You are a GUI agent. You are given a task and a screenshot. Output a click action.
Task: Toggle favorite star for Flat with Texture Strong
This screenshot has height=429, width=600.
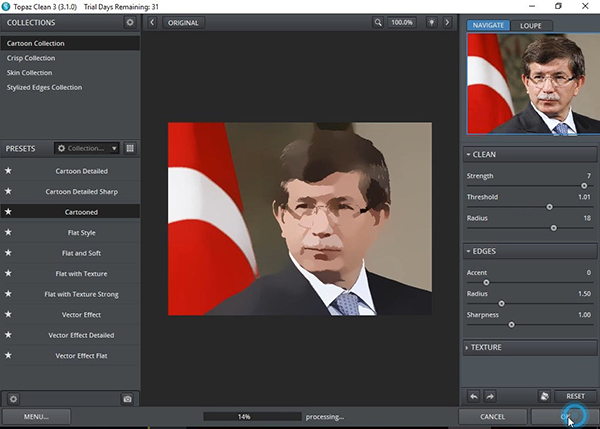click(8, 294)
